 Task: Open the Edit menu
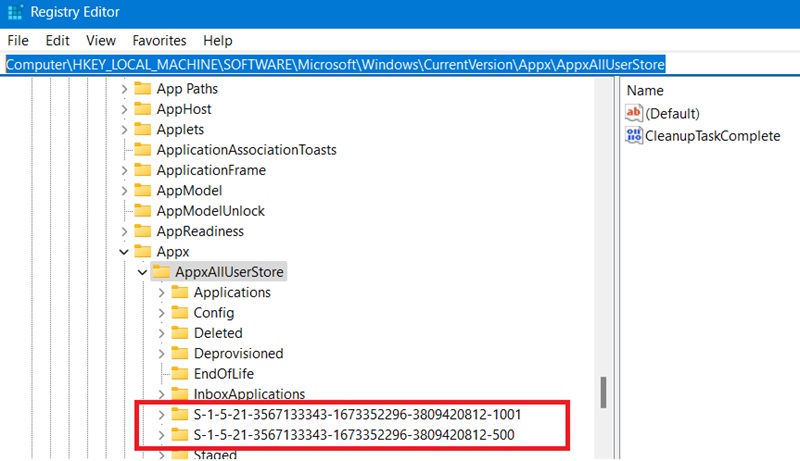pyautogui.click(x=57, y=40)
